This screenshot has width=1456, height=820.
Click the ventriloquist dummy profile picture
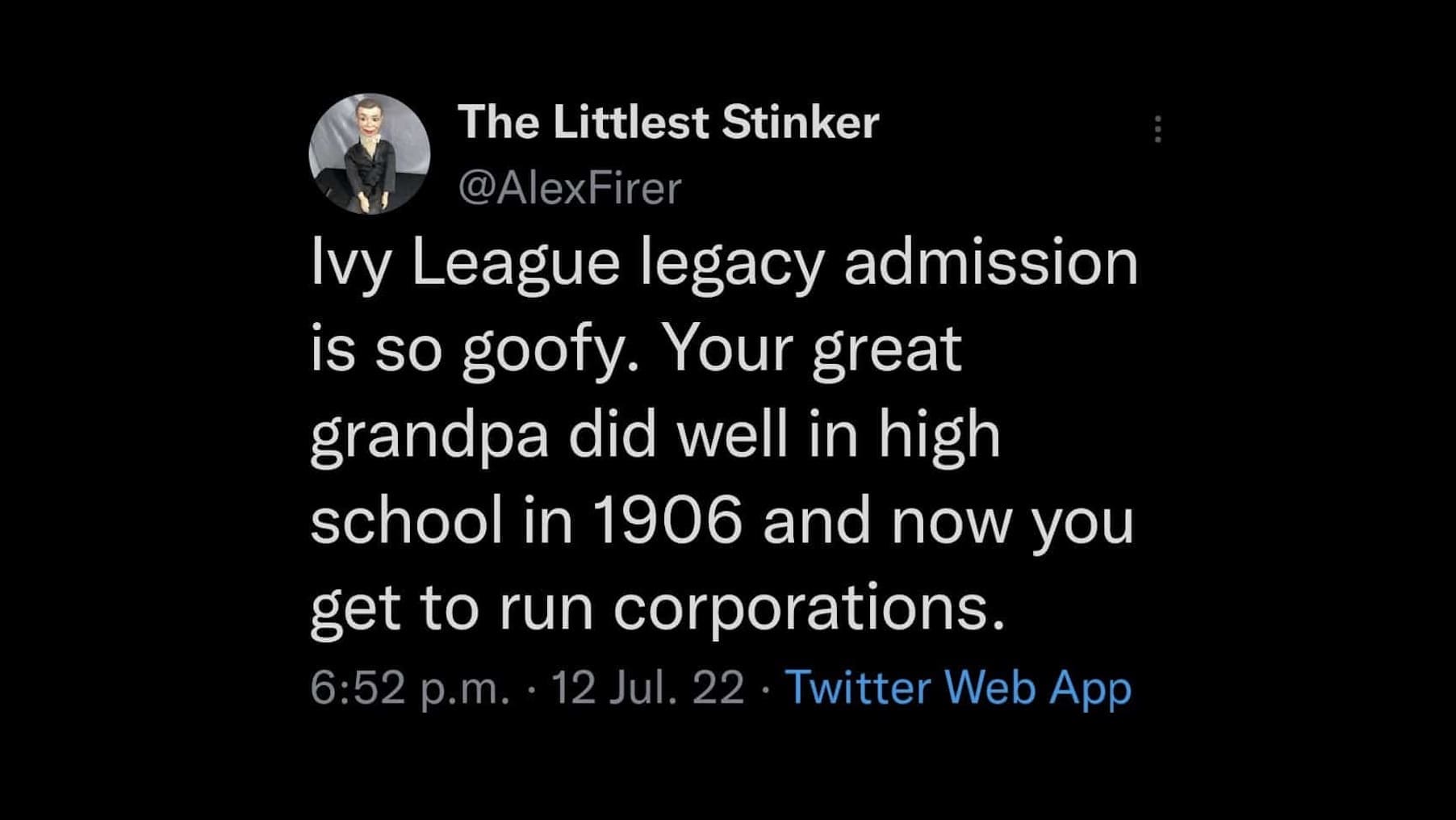pos(370,153)
